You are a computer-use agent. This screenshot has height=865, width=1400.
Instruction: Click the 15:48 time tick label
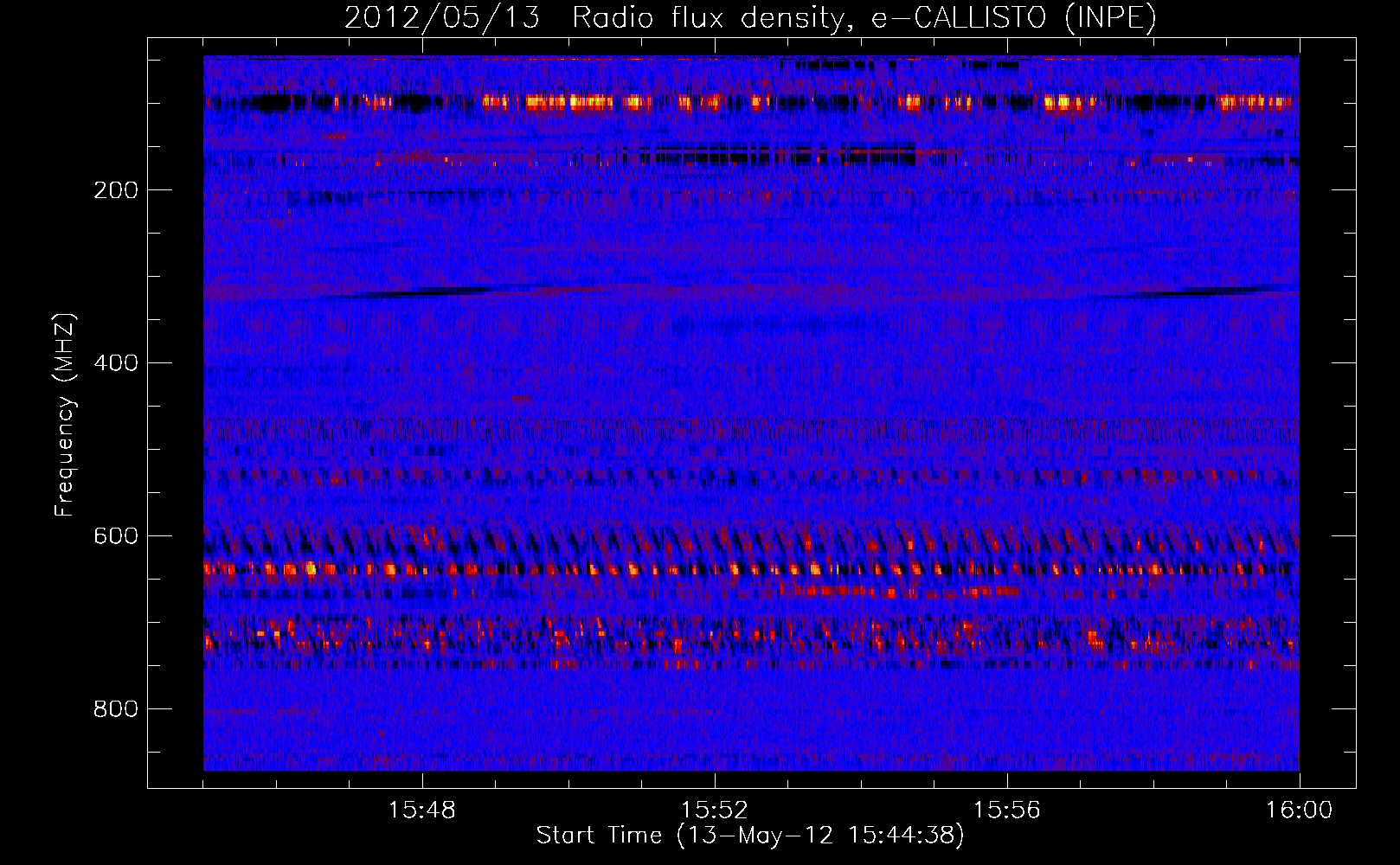[422, 811]
